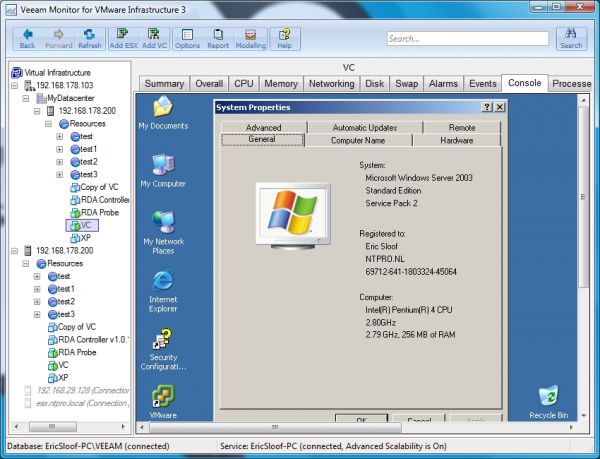Click the Back toolbar icon
600x459 pixels.
point(27,39)
